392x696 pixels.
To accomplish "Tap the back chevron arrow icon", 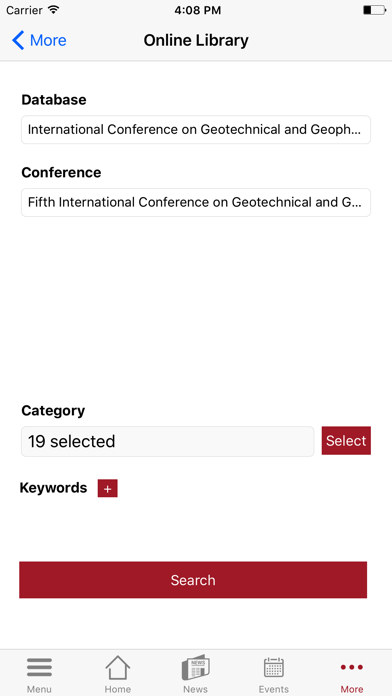I will point(18,40).
